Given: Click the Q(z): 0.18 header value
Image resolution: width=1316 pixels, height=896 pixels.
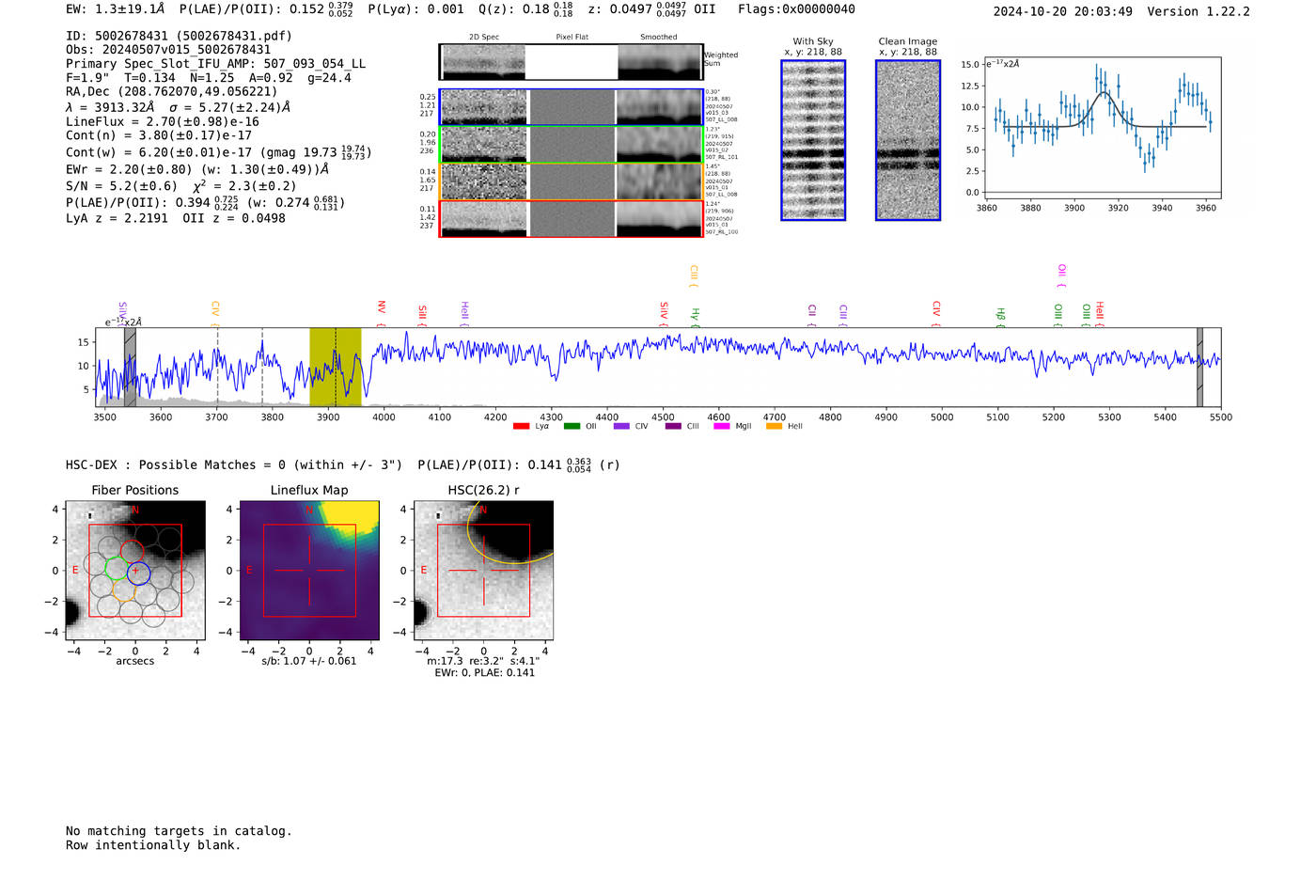Looking at the screenshot, I should tap(527, 9).
